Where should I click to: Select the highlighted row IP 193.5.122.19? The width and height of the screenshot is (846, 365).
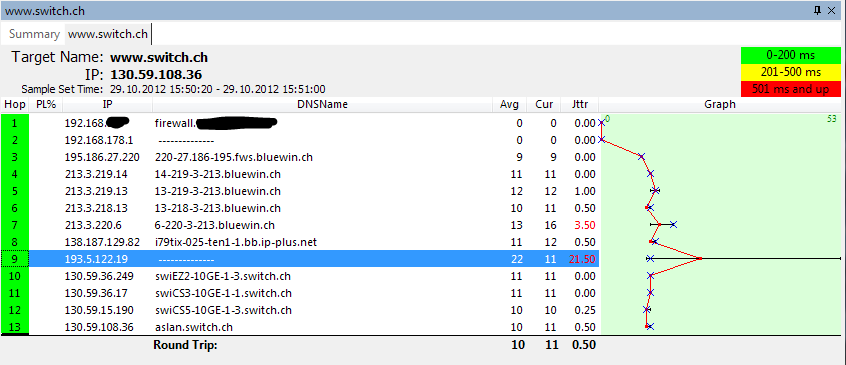(96, 259)
